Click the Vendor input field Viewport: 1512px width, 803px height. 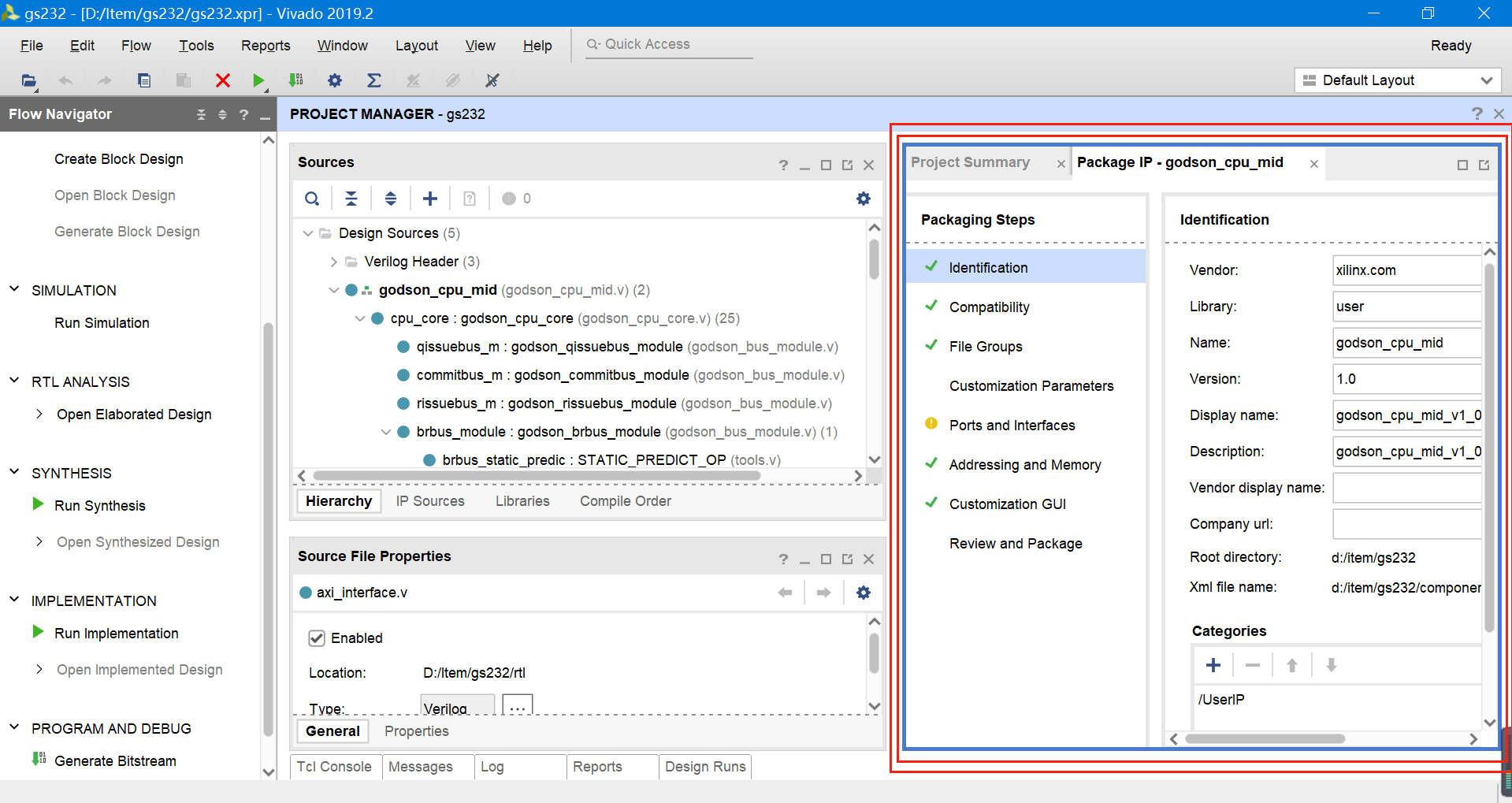1406,270
